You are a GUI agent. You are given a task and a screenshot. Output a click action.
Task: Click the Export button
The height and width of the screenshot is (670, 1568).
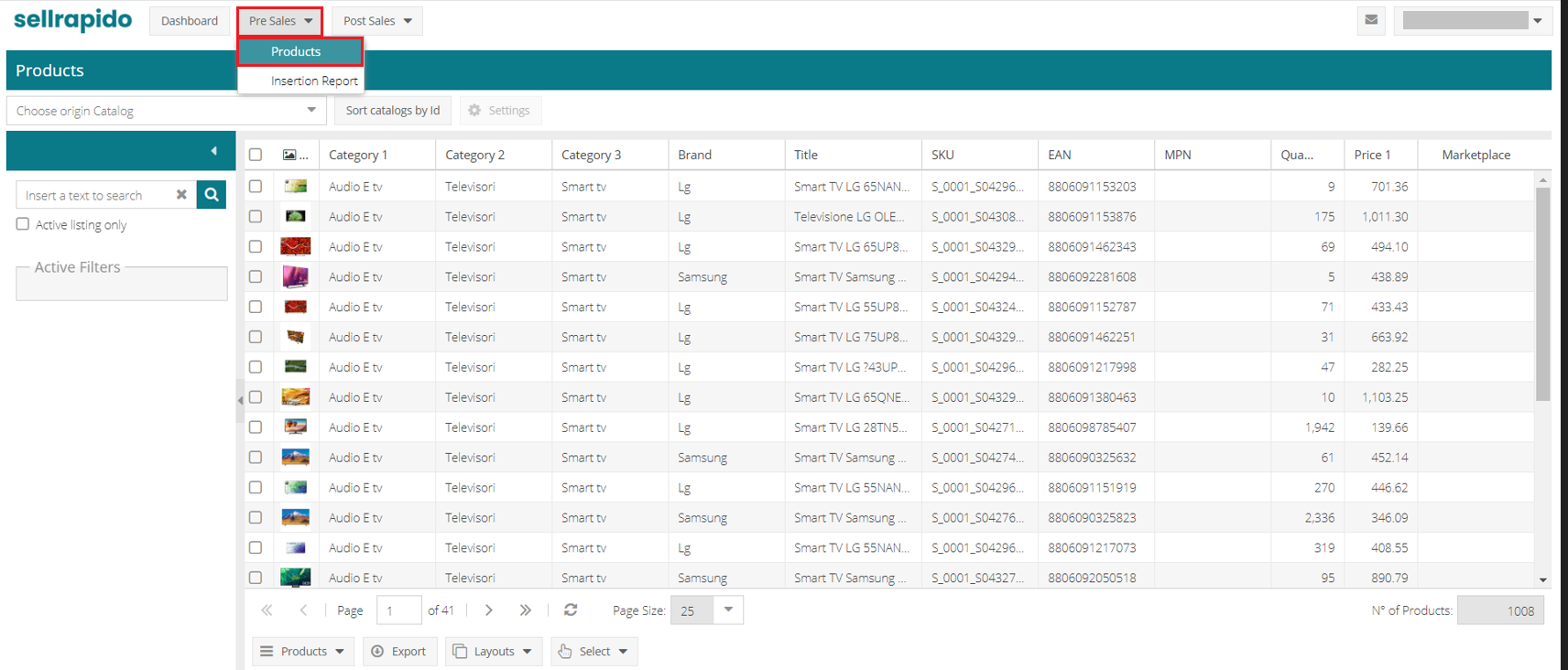(x=398, y=652)
